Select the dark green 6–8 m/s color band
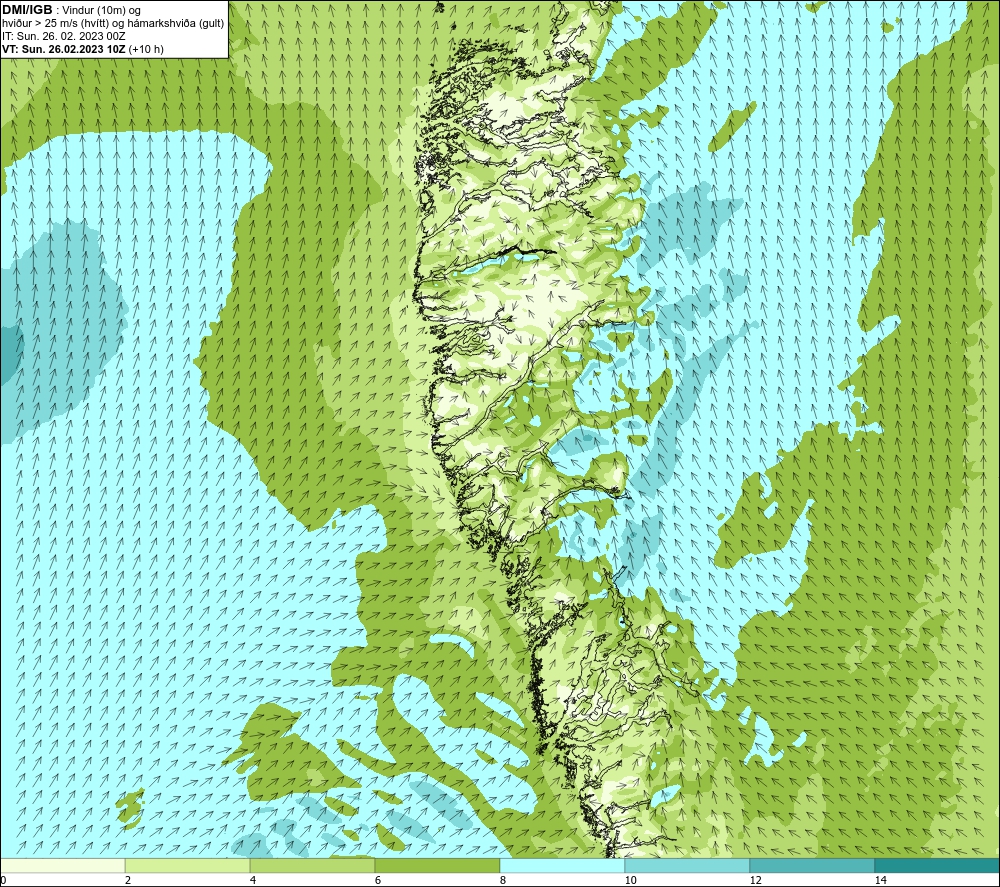The height and width of the screenshot is (887, 1000). coord(438,865)
